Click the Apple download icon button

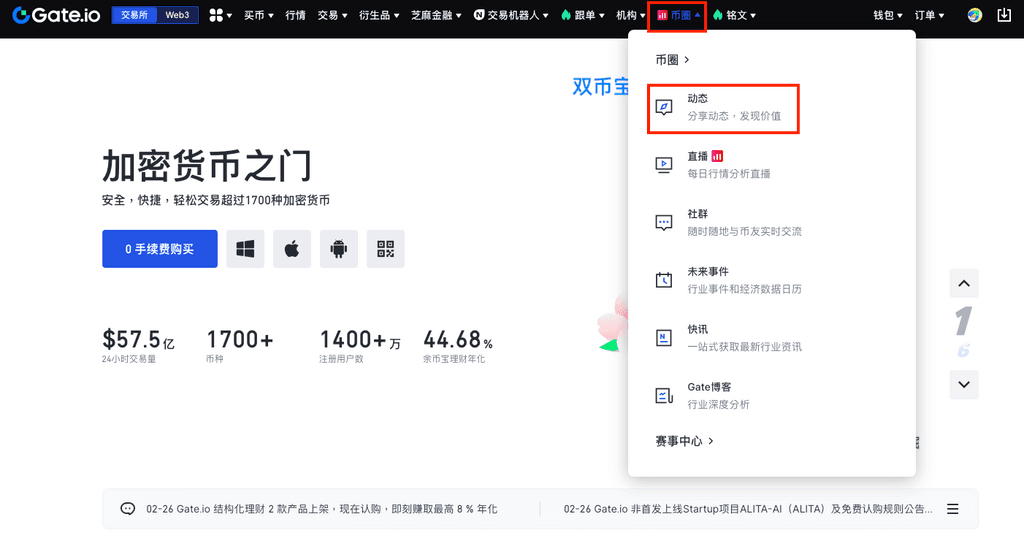point(292,249)
